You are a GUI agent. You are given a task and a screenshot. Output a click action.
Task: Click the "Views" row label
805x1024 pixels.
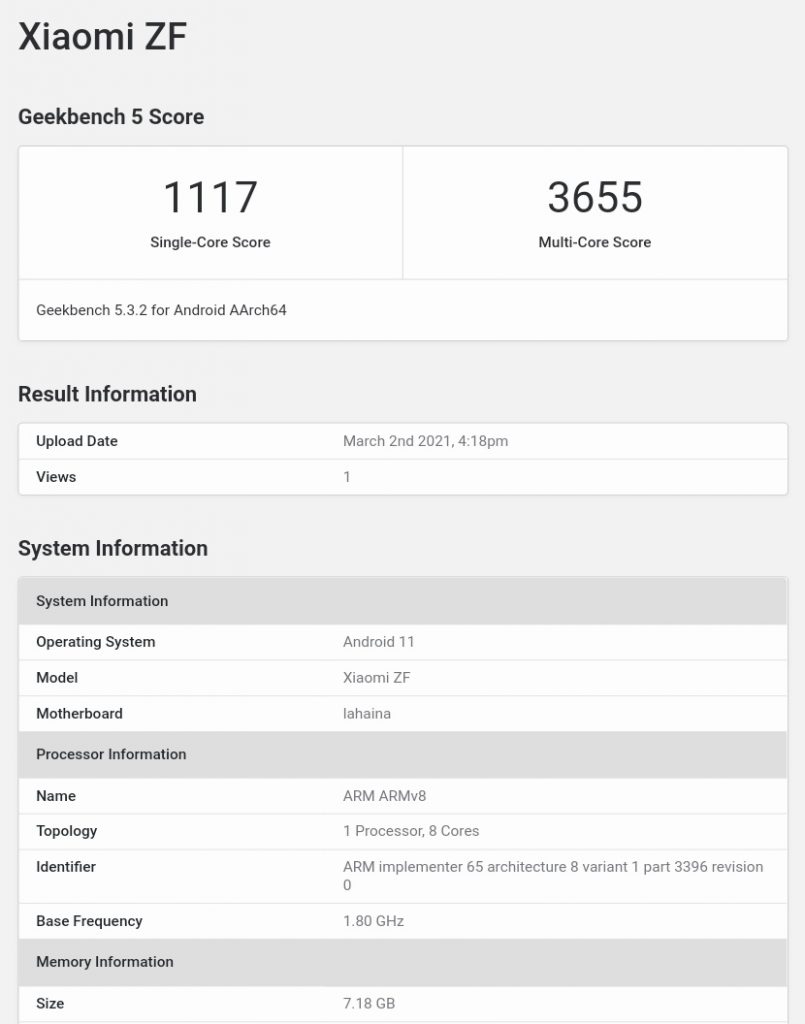click(x=56, y=477)
